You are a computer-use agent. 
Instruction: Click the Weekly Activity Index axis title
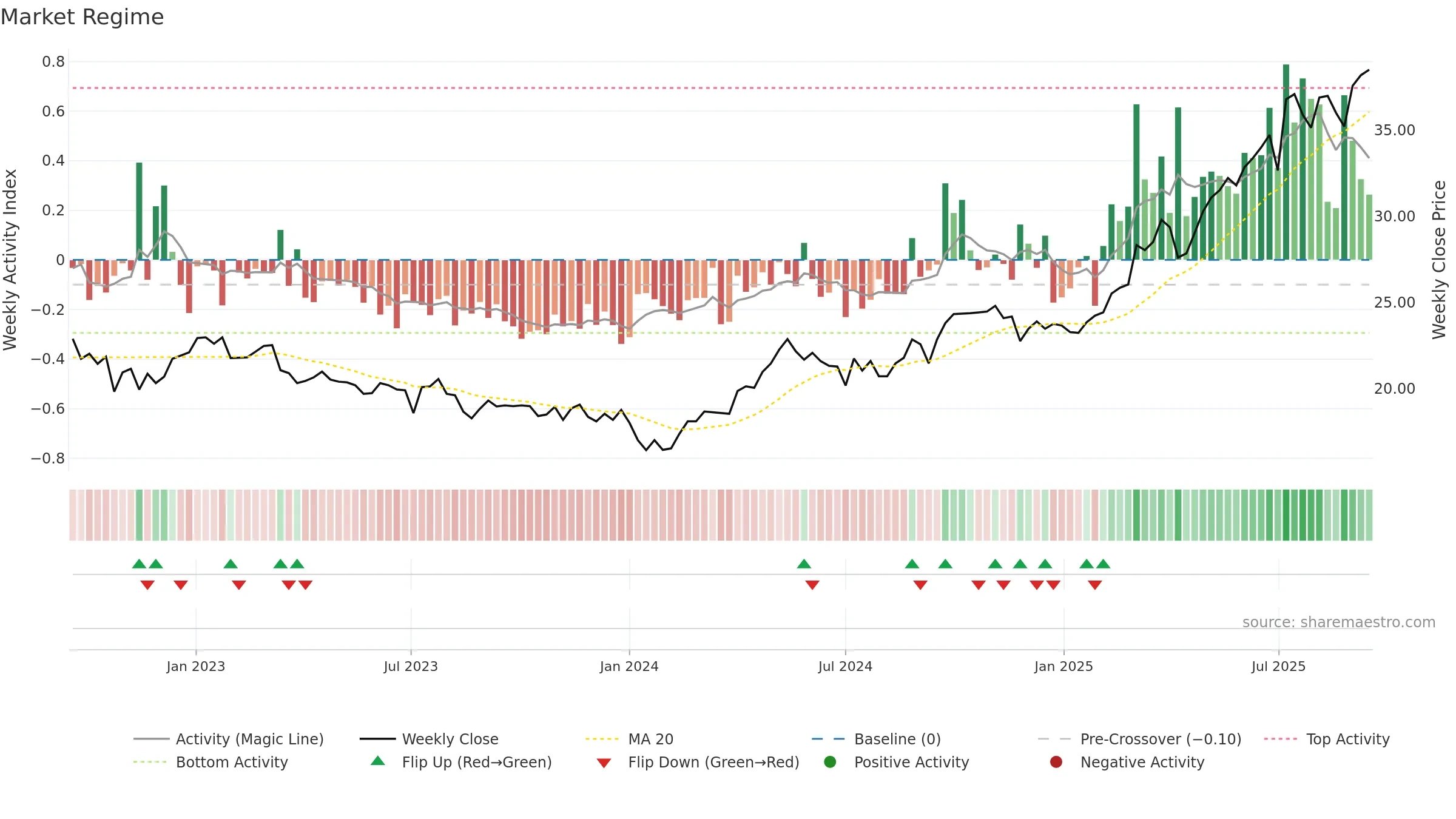[10, 260]
